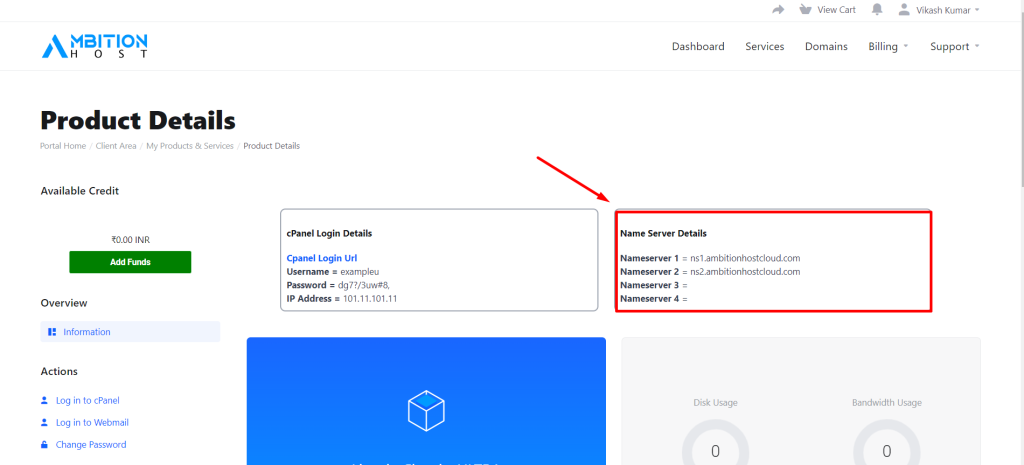Go to the Services menu item
The height and width of the screenshot is (465, 1024).
click(765, 46)
